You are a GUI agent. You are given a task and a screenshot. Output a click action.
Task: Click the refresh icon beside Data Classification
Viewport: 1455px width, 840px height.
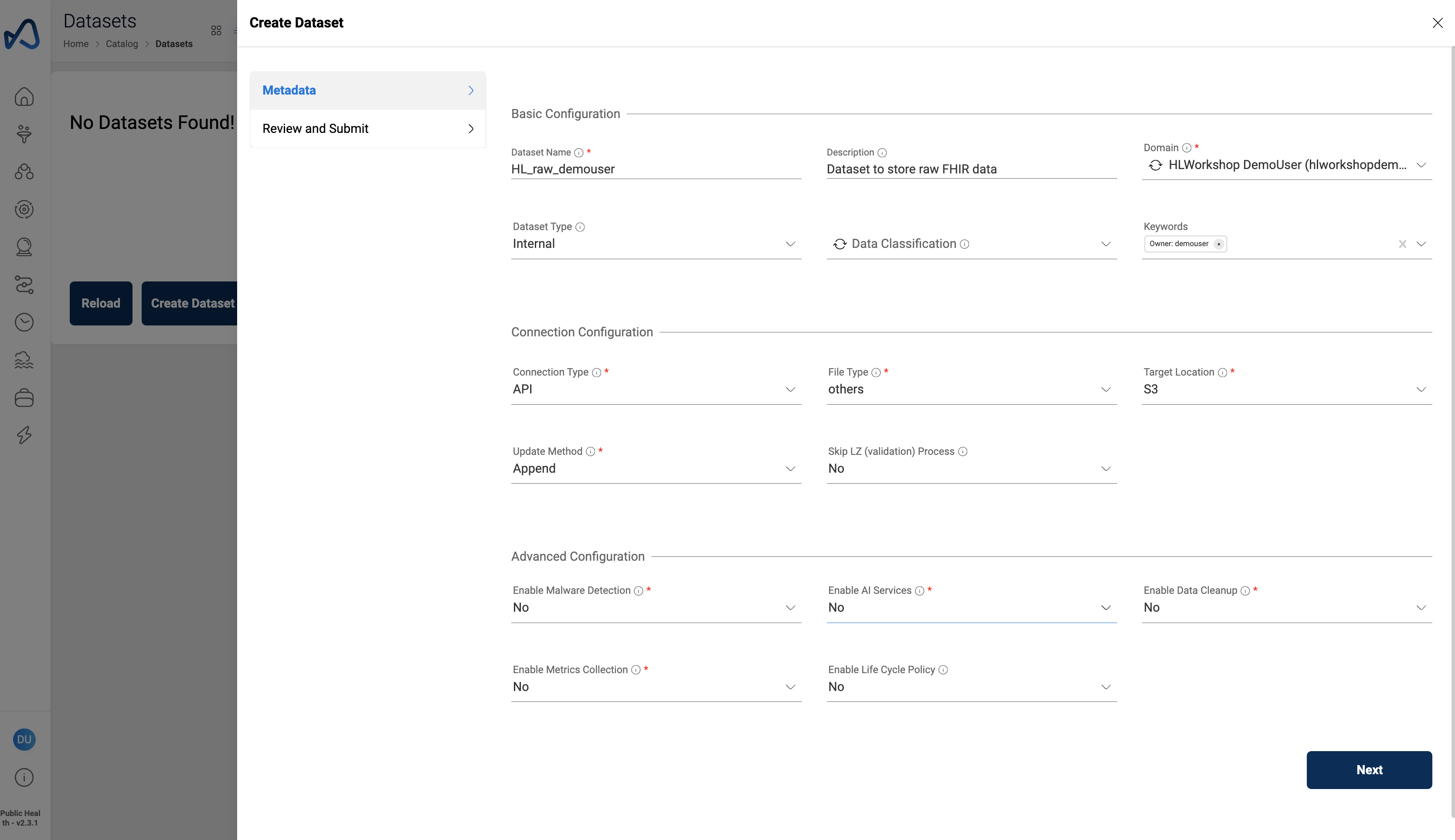point(840,244)
